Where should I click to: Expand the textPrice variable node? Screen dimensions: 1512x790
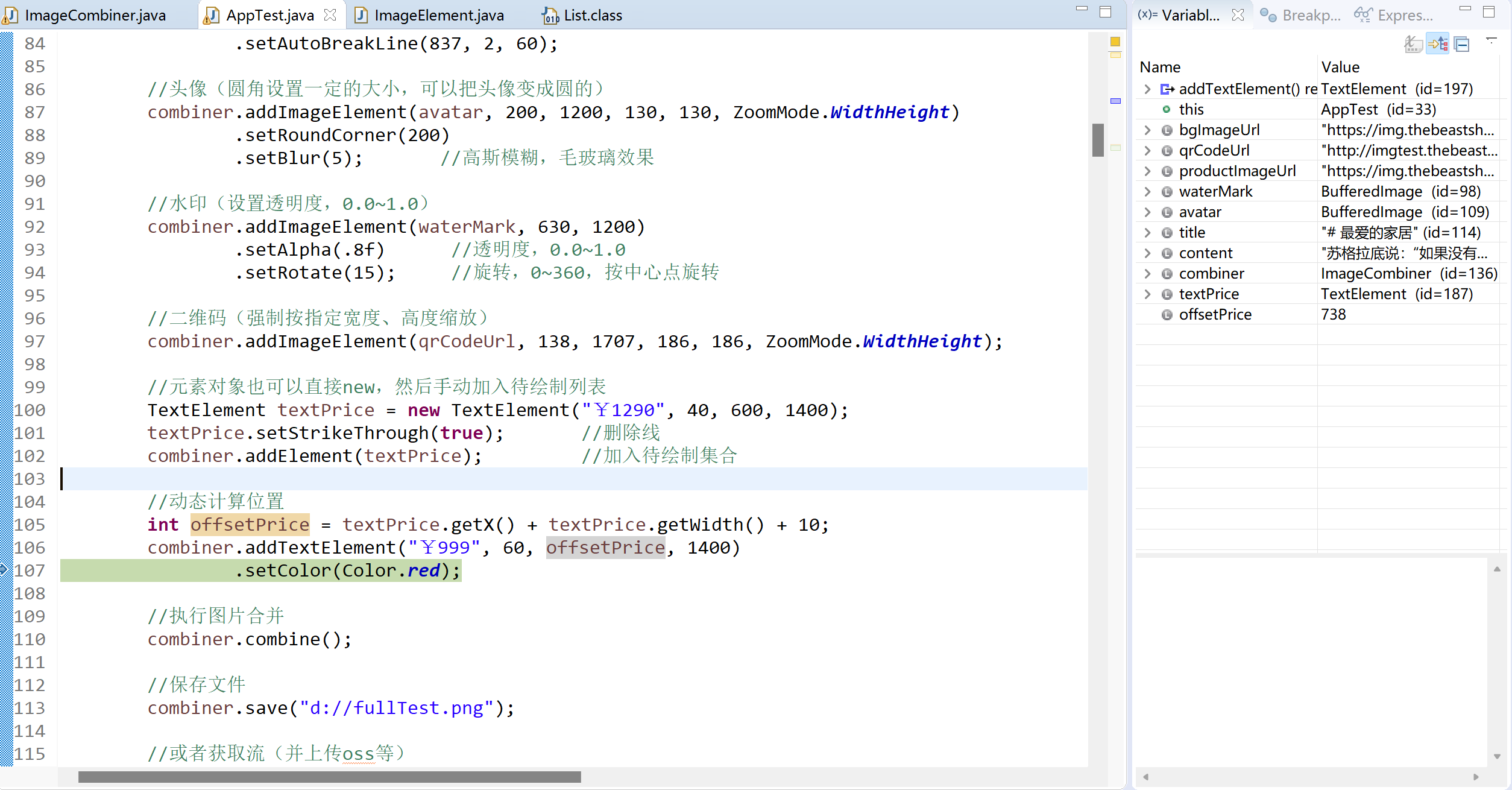click(x=1147, y=294)
